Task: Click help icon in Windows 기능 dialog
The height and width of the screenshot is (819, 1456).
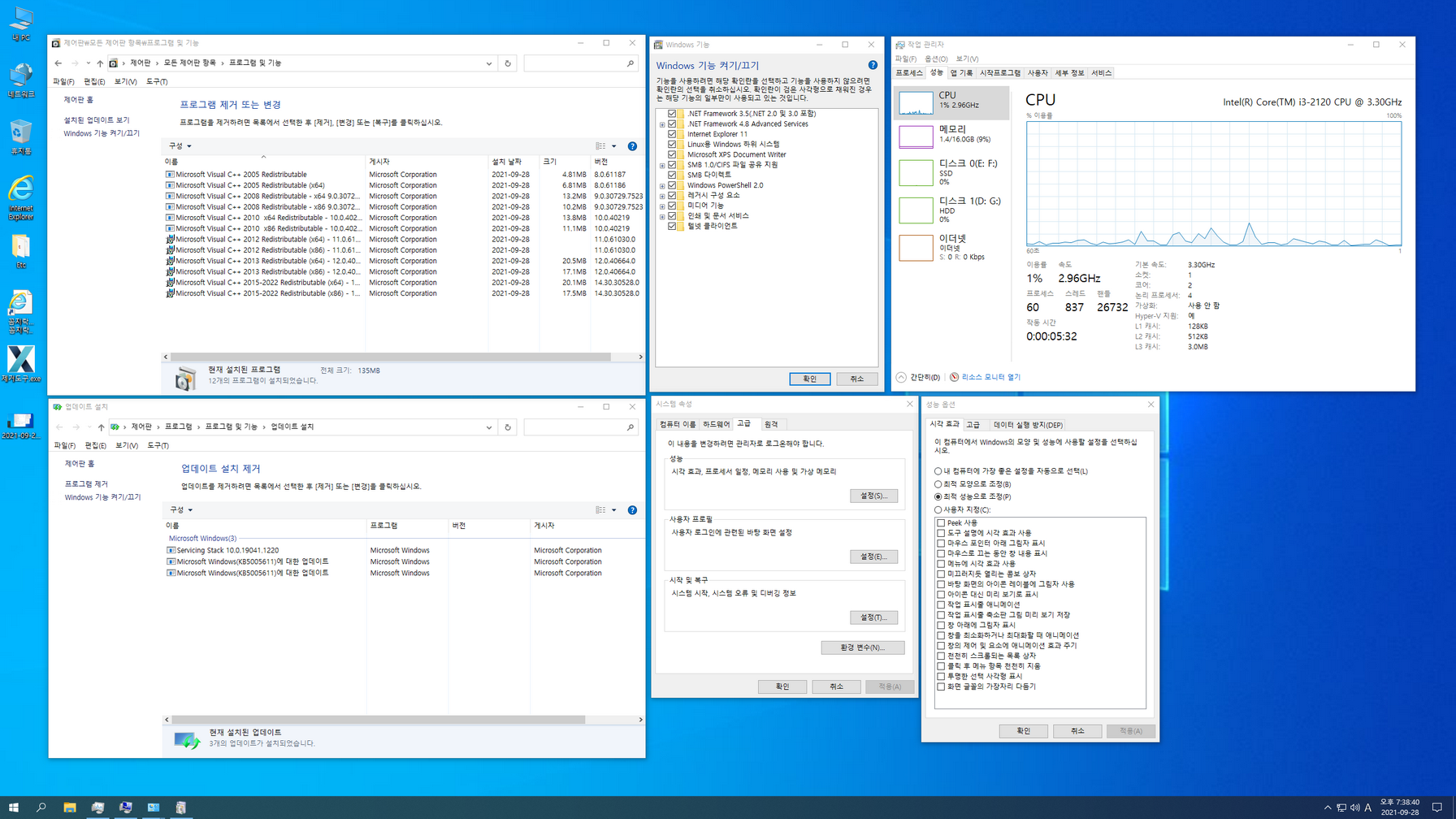Action: coord(873,65)
